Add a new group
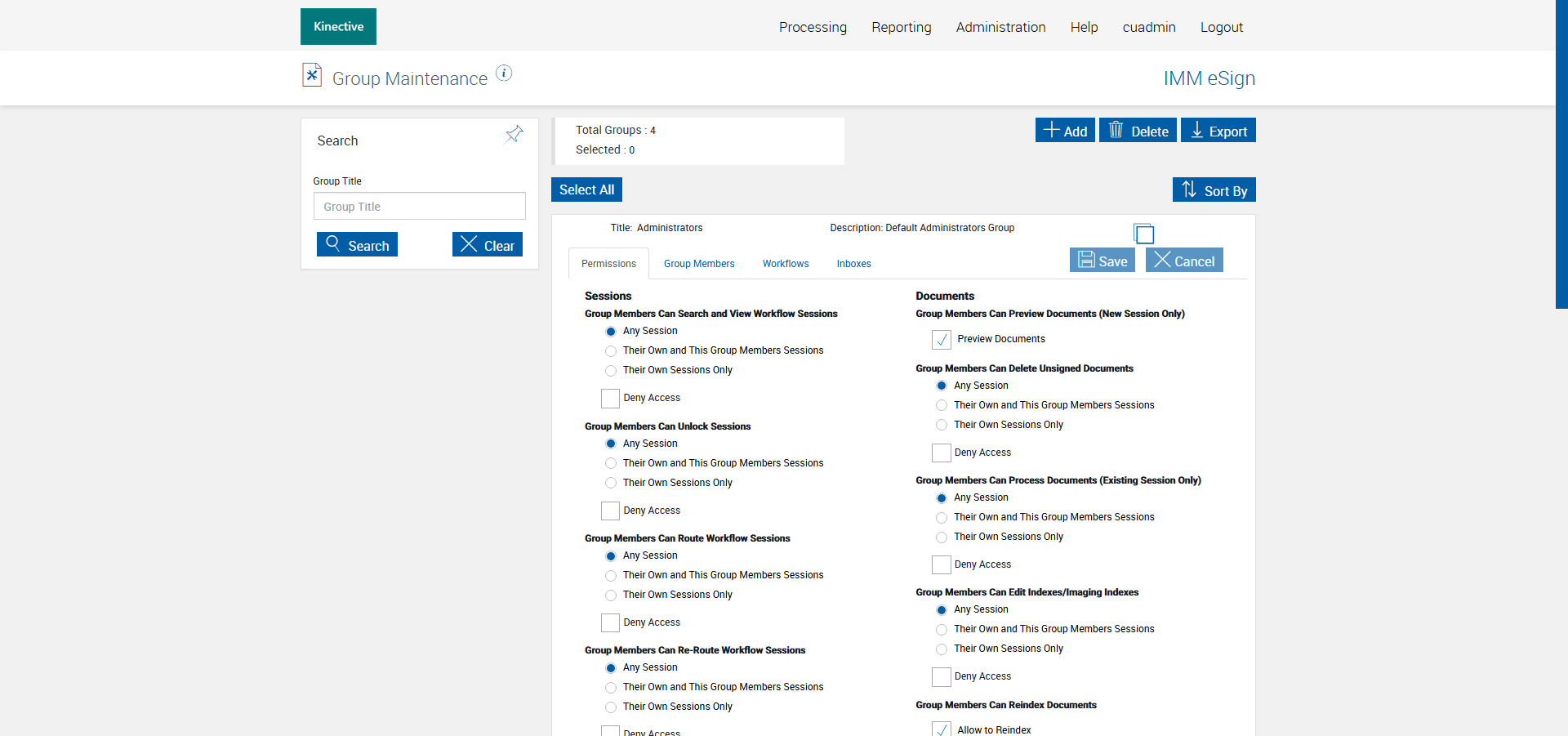 [1064, 131]
